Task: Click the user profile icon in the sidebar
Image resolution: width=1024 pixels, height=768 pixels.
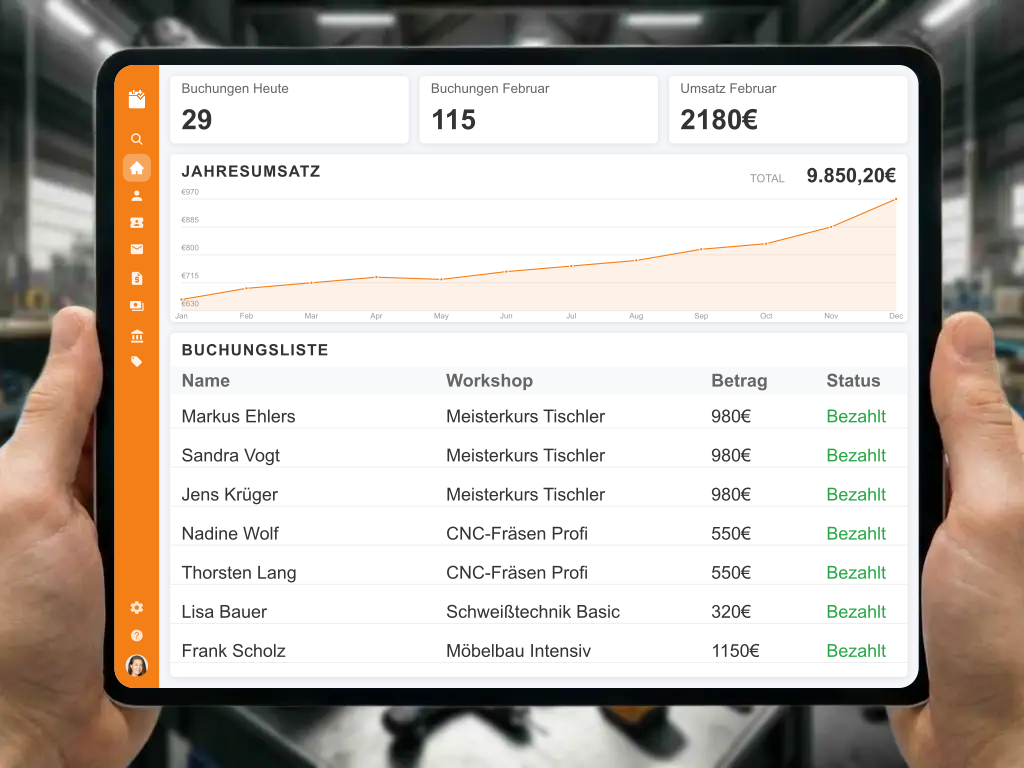Action: 136,195
